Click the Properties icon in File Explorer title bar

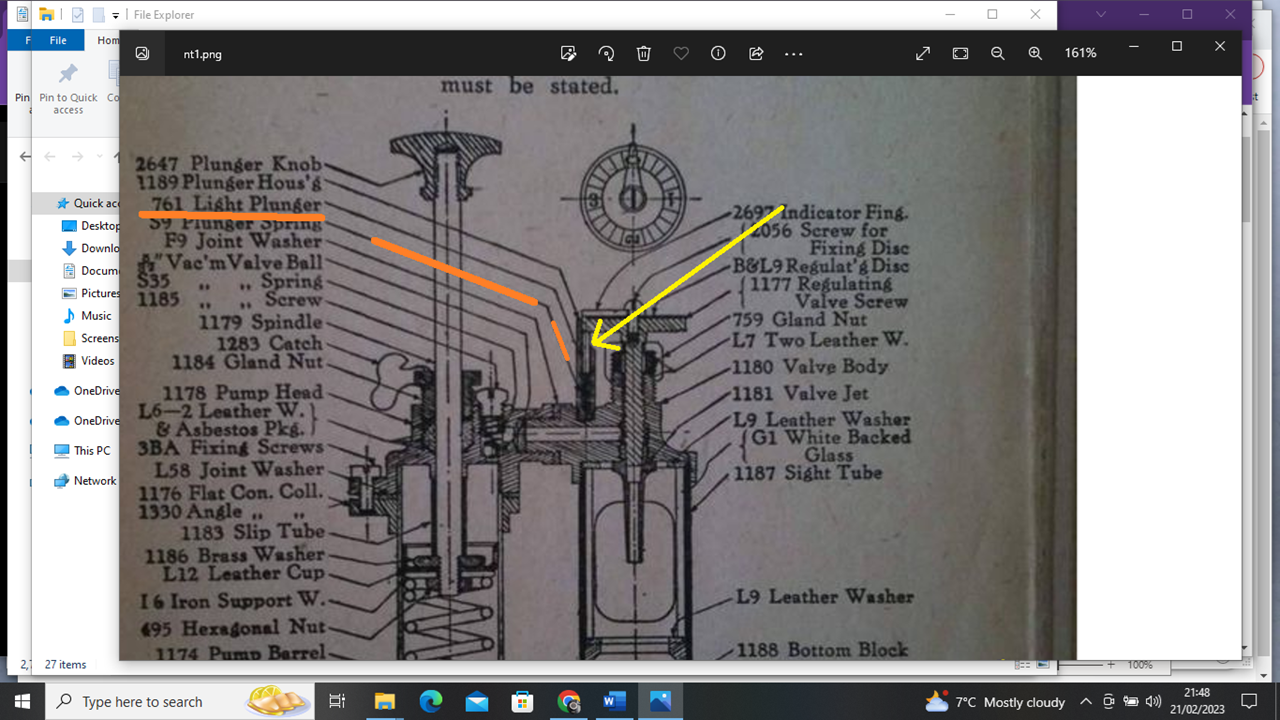click(78, 15)
